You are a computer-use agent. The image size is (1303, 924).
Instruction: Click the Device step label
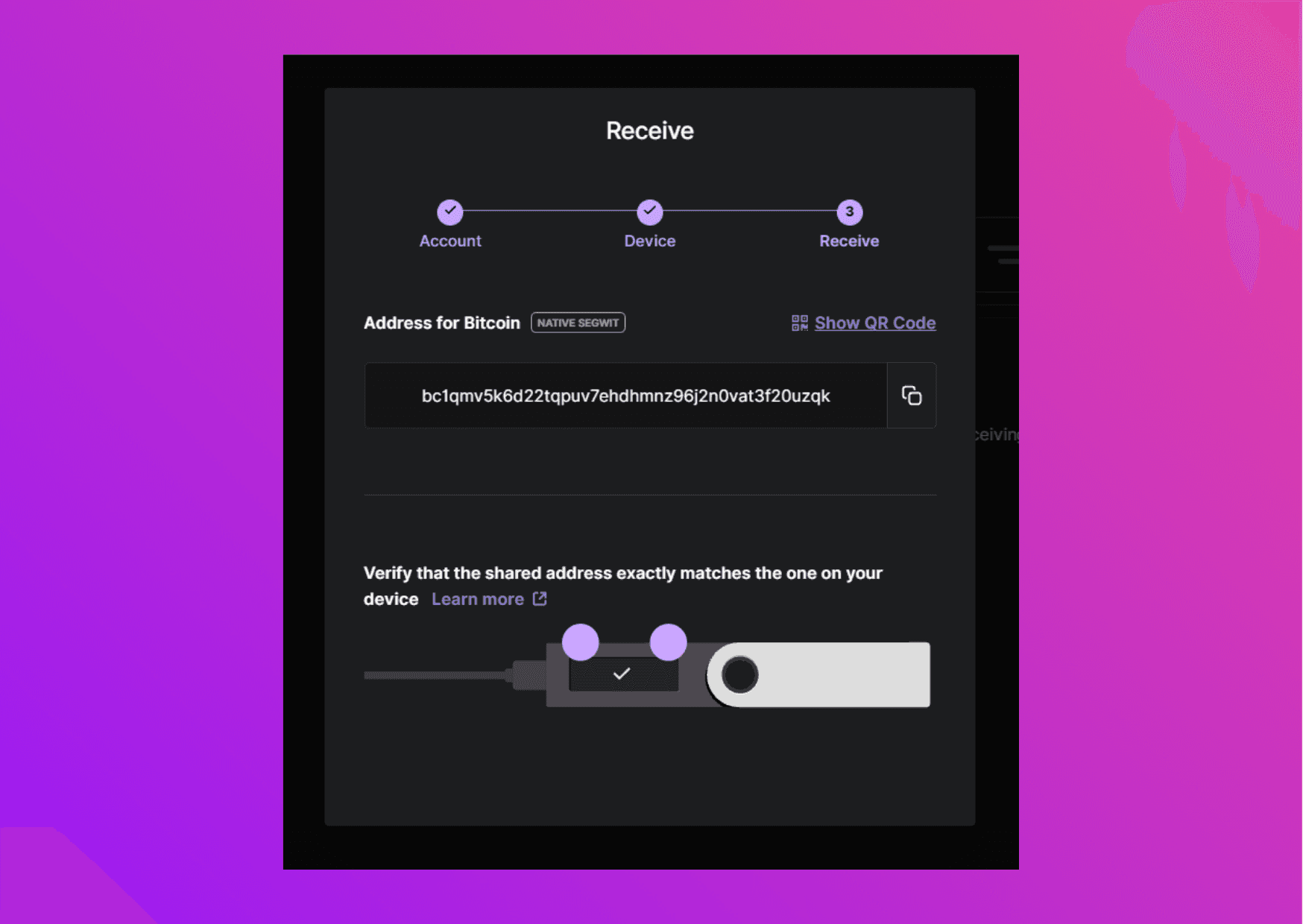click(650, 241)
